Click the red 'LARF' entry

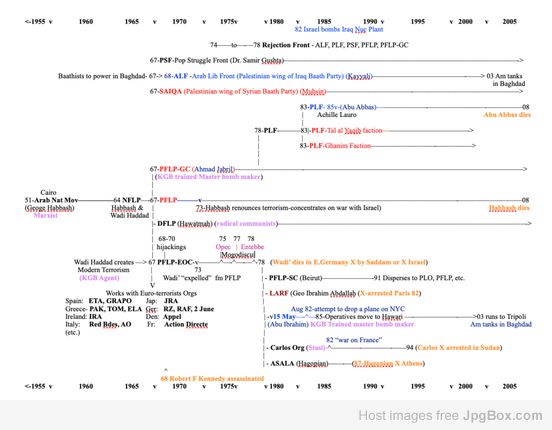coord(279,293)
